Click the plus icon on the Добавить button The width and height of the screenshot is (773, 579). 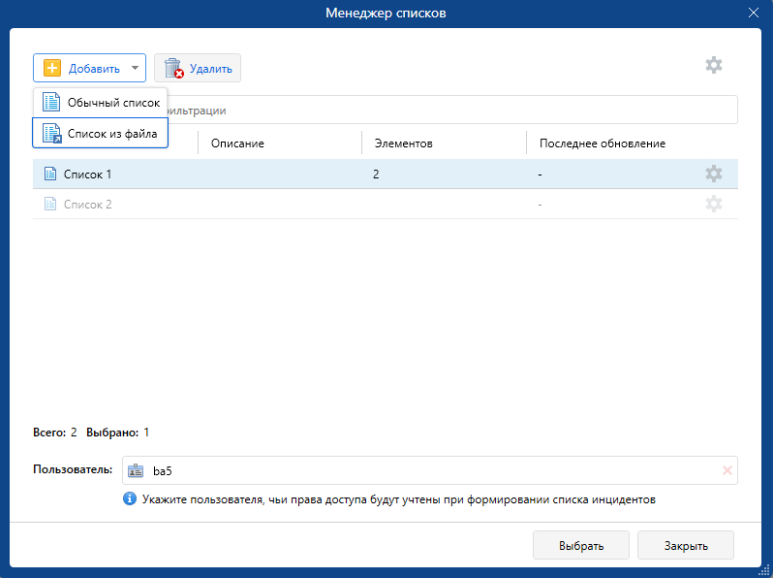[53, 68]
